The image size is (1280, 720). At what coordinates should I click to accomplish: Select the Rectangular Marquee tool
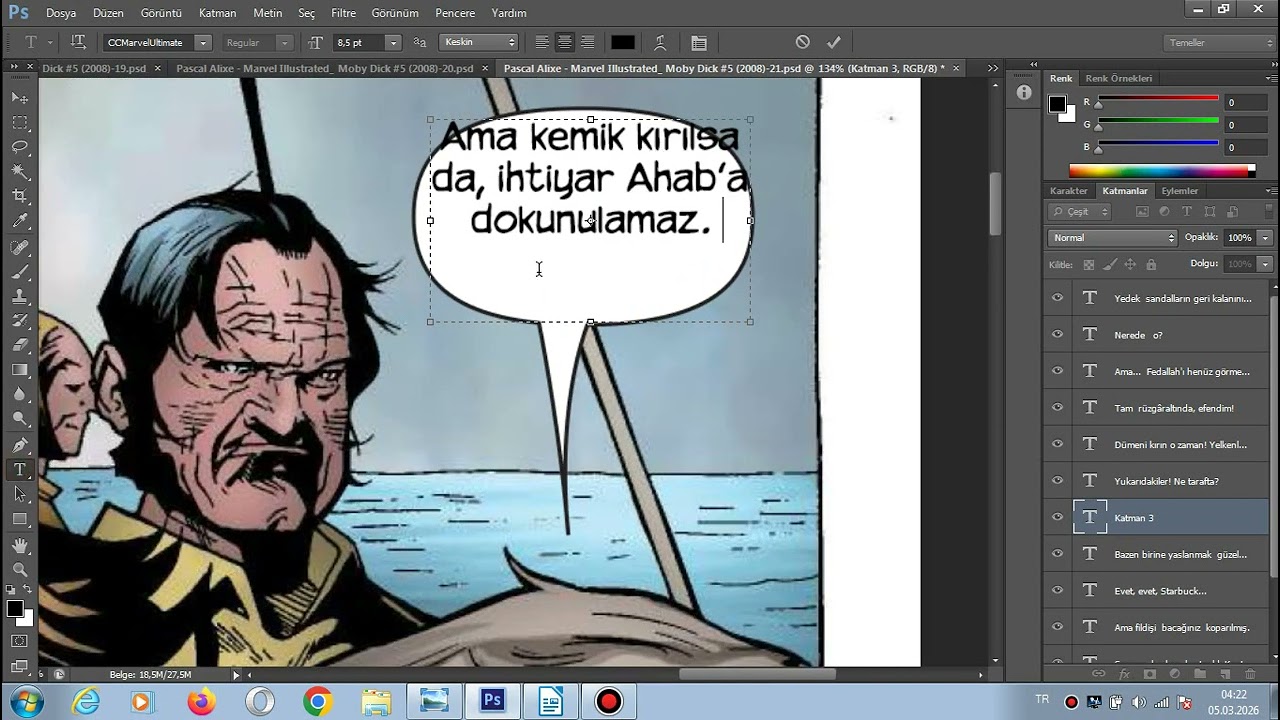[x=20, y=122]
